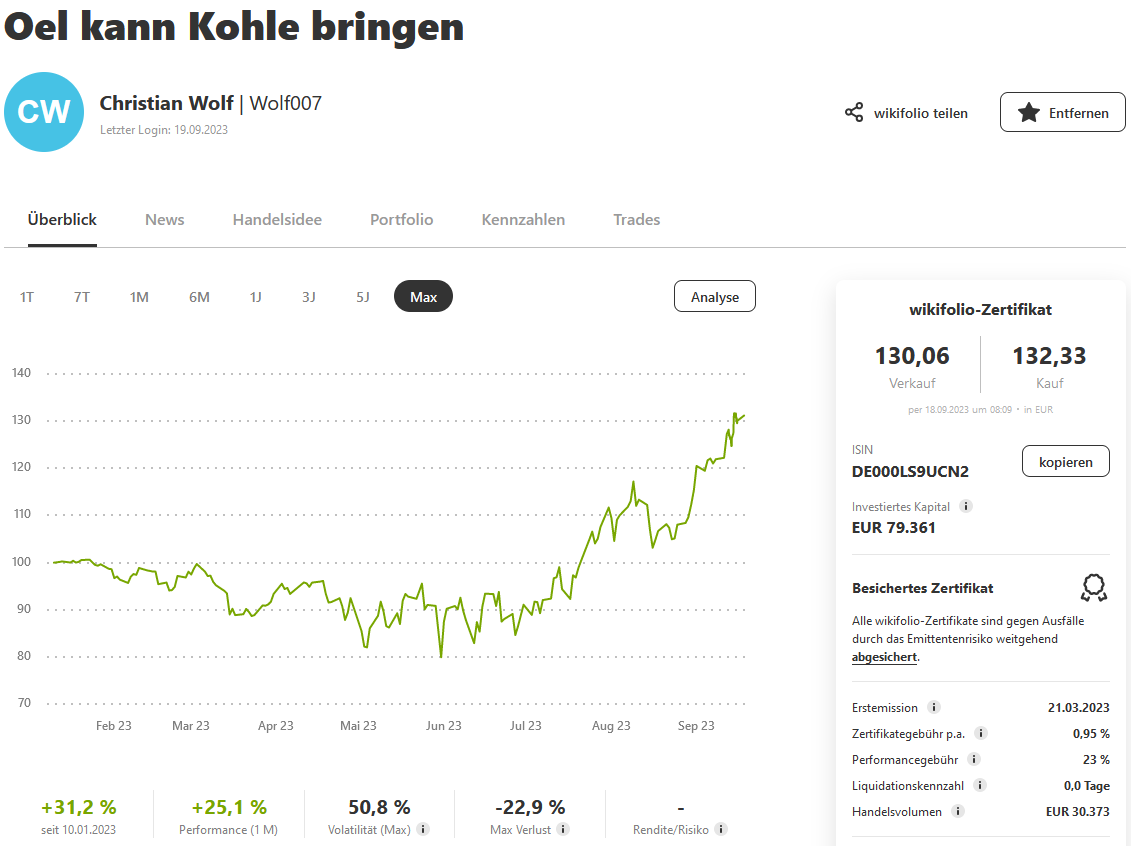Click the Analyse button
1131x846 pixels.
coord(714,297)
